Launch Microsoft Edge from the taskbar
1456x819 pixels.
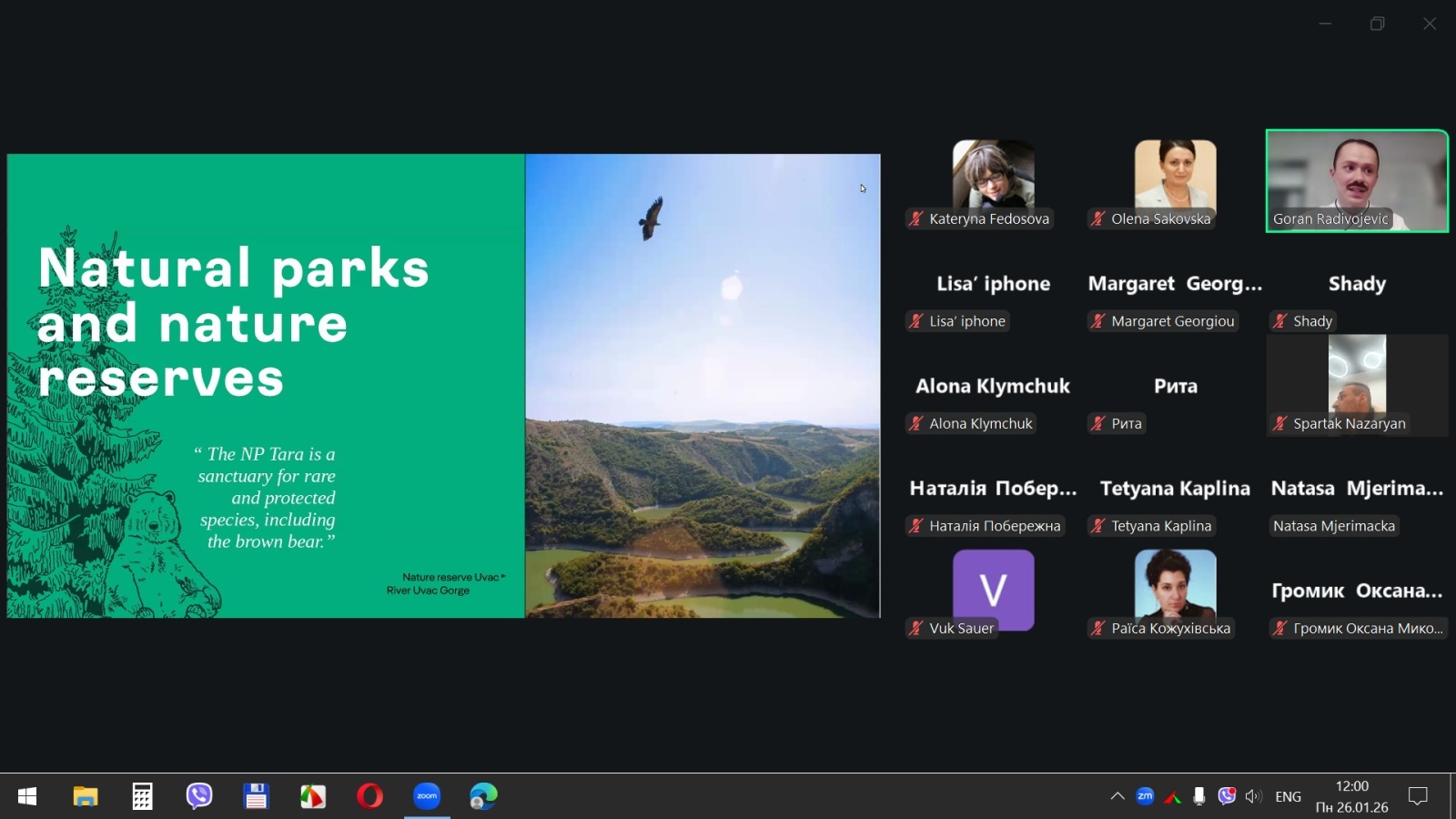pos(483,796)
